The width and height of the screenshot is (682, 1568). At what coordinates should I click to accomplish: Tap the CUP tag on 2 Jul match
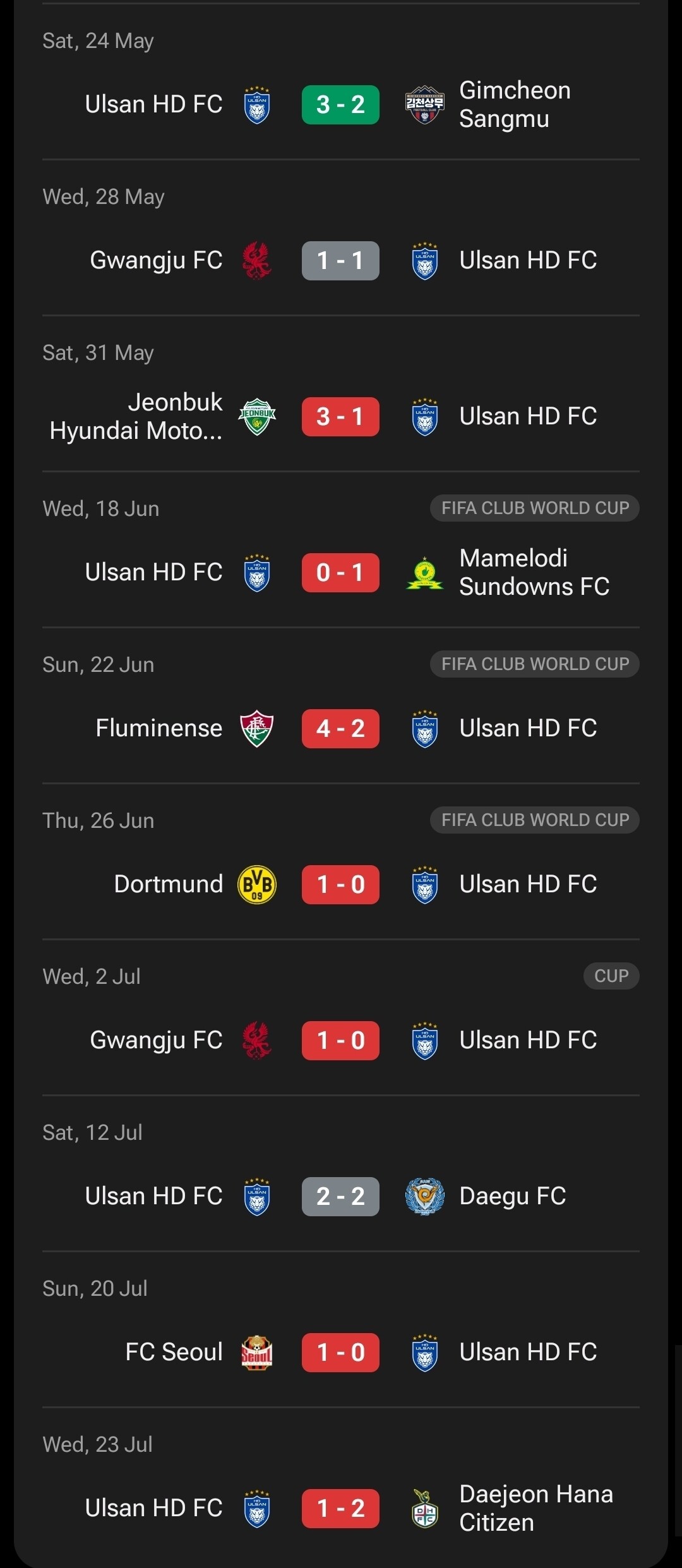click(x=611, y=976)
